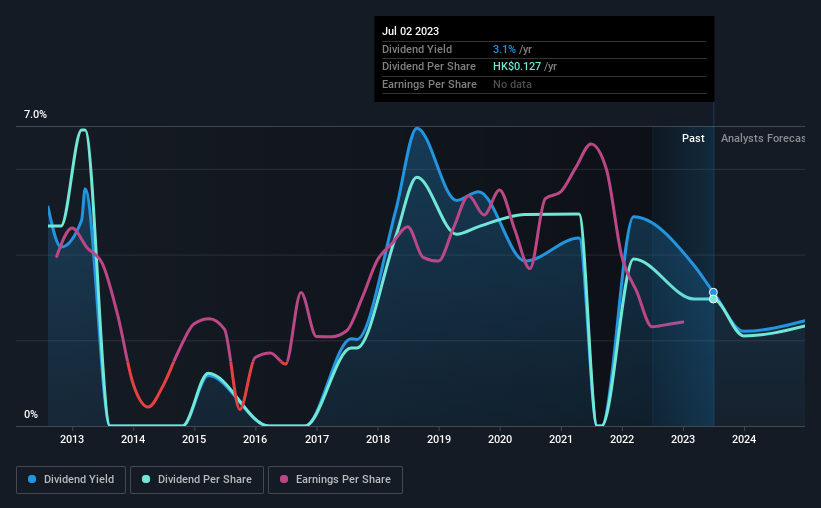
Task: Click the 7.0% y-axis label
Action: point(35,114)
